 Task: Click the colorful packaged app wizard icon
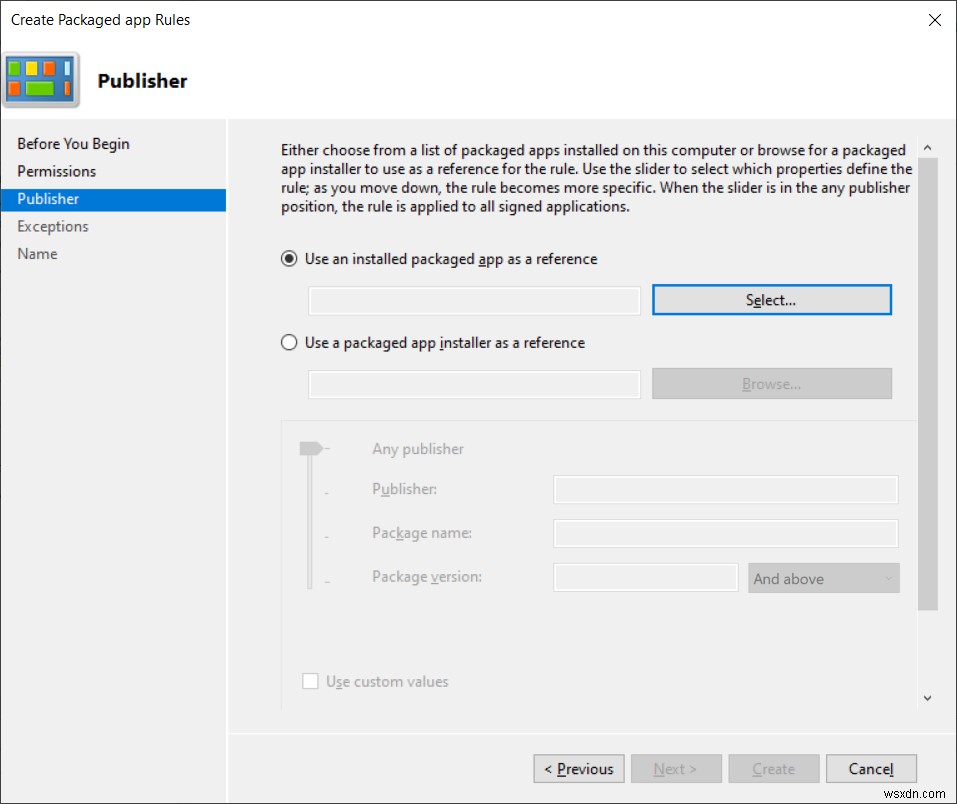click(x=41, y=78)
